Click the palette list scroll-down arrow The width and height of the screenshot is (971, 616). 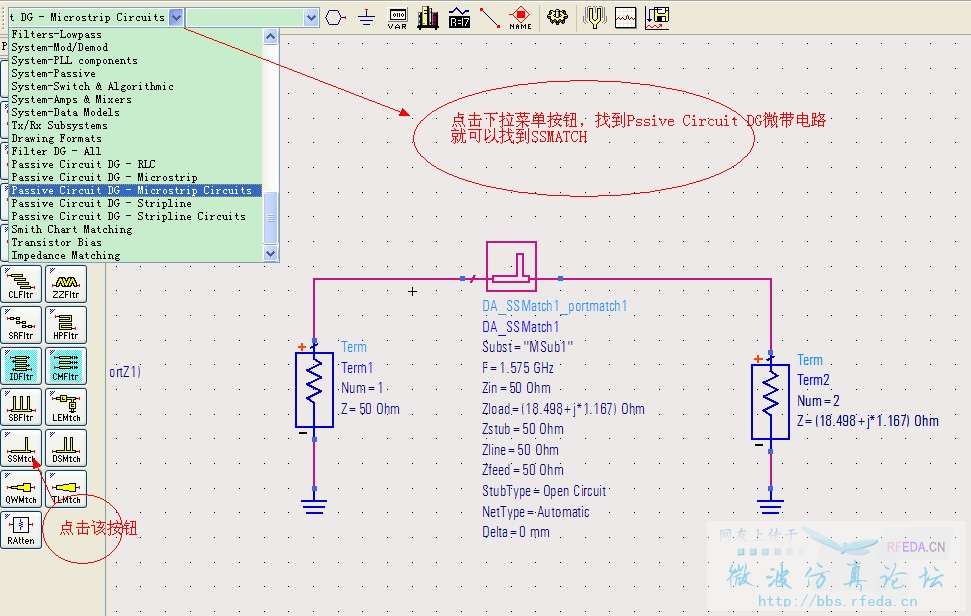271,253
